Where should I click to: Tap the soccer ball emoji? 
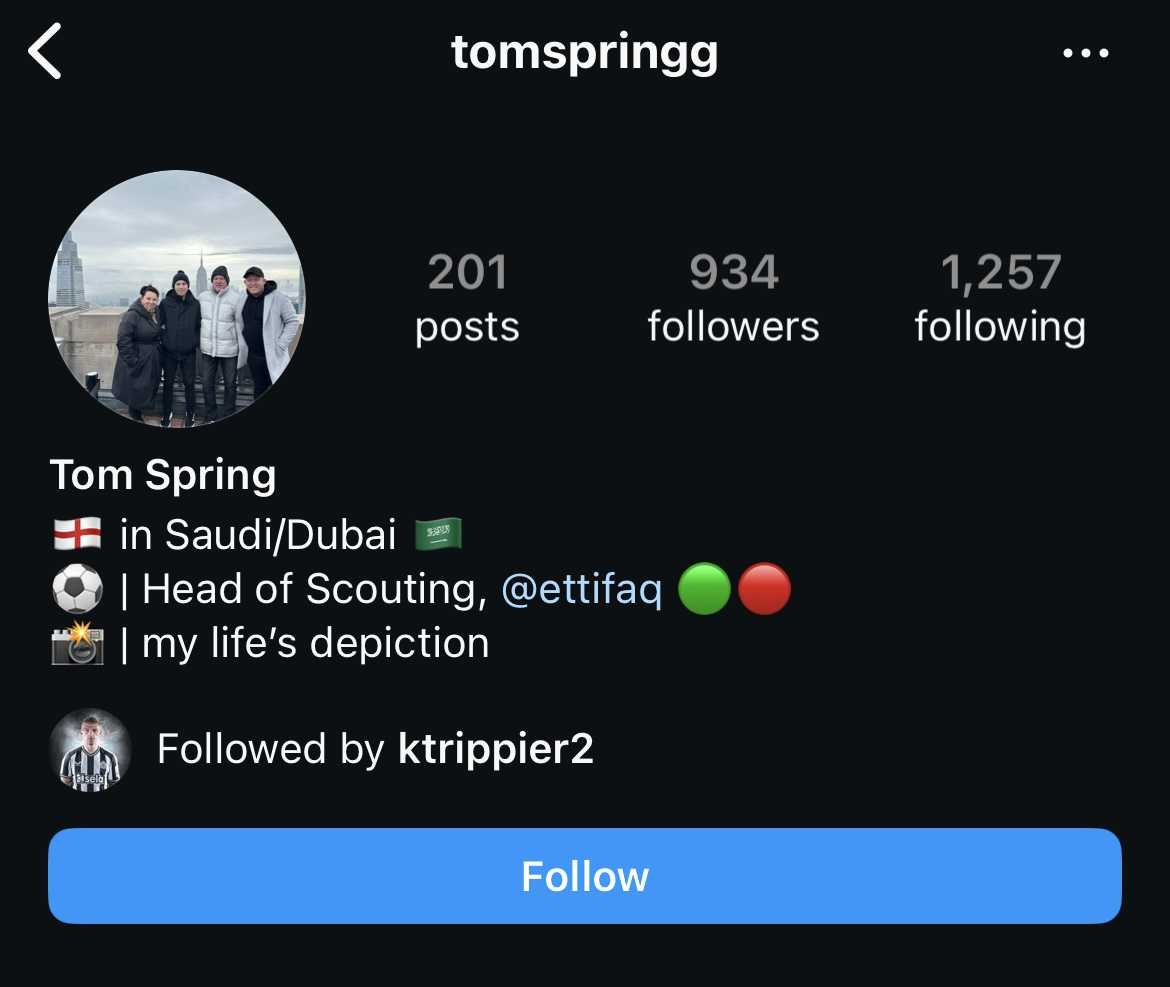pyautogui.click(x=78, y=589)
